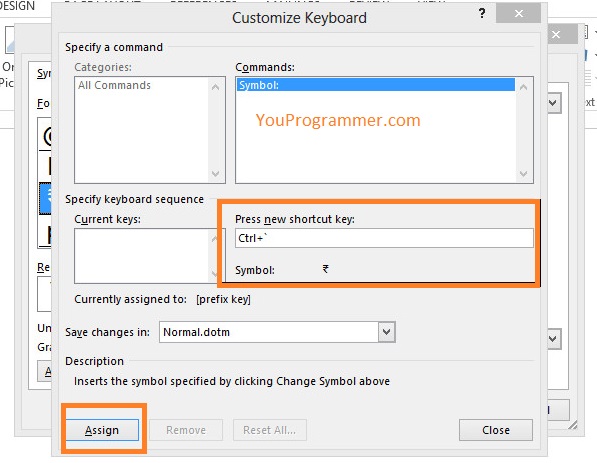Click the Assign button
597x463 pixels.
pos(102,430)
